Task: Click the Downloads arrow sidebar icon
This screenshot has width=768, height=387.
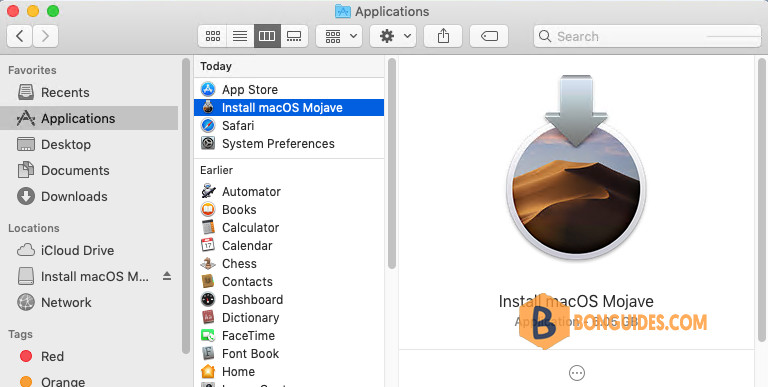Action: pos(26,196)
